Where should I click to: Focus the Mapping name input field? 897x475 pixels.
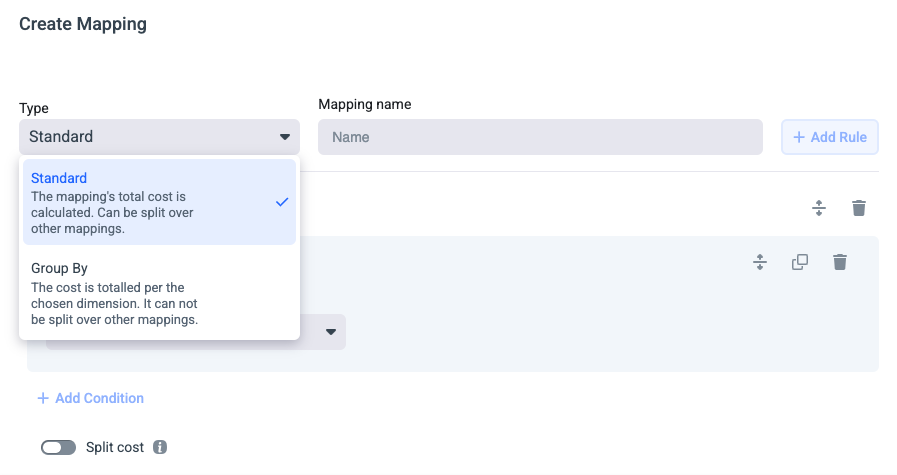(x=540, y=137)
